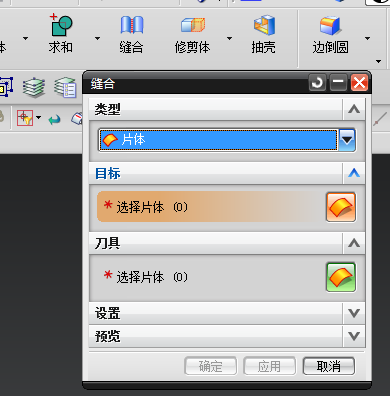This screenshot has height=396, width=390.
Task: Click the blue selection box icon
Action: click(6, 87)
